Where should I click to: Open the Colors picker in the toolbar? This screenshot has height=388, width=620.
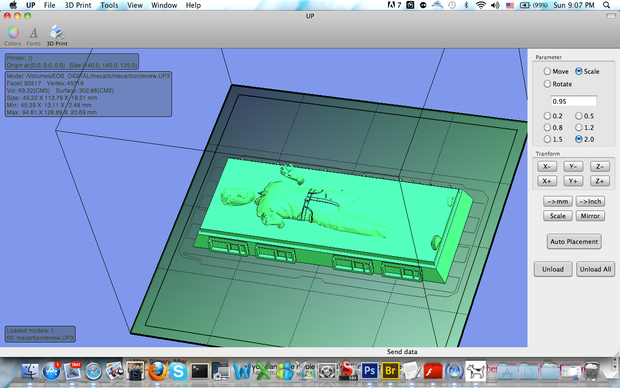pos(13,36)
